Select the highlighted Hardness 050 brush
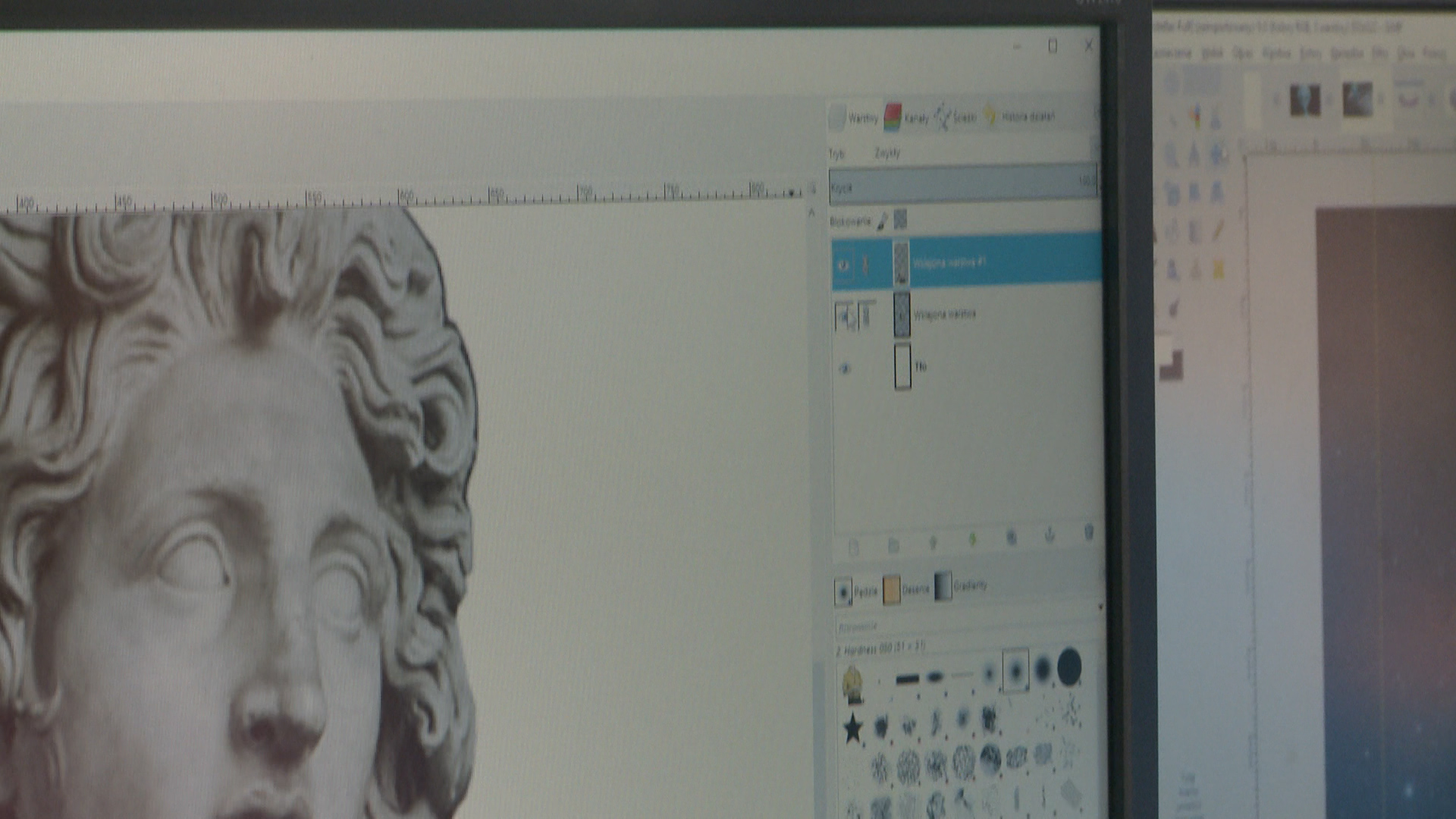1456x819 pixels. click(x=1015, y=670)
